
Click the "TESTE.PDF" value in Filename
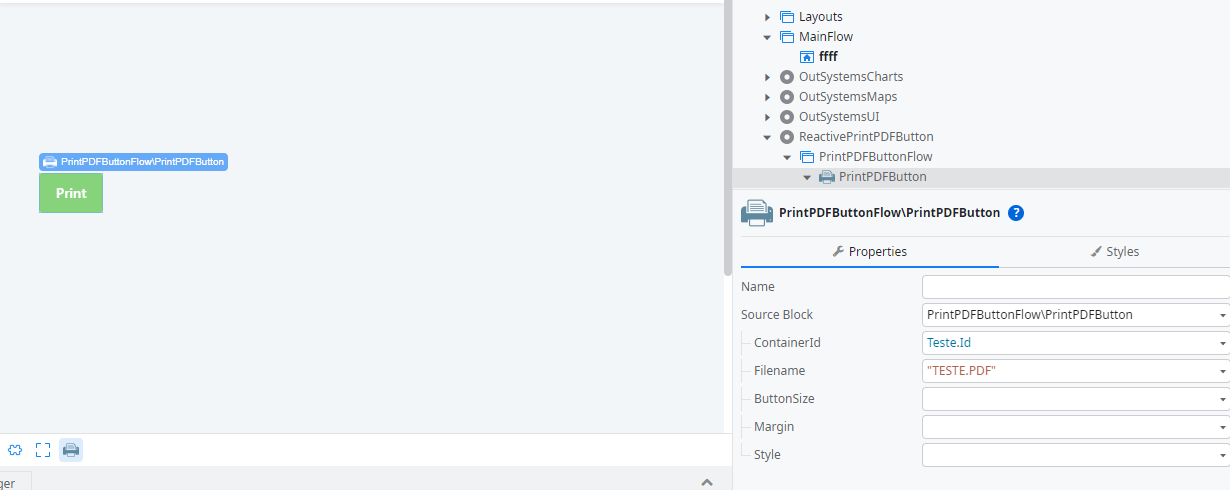coord(961,371)
